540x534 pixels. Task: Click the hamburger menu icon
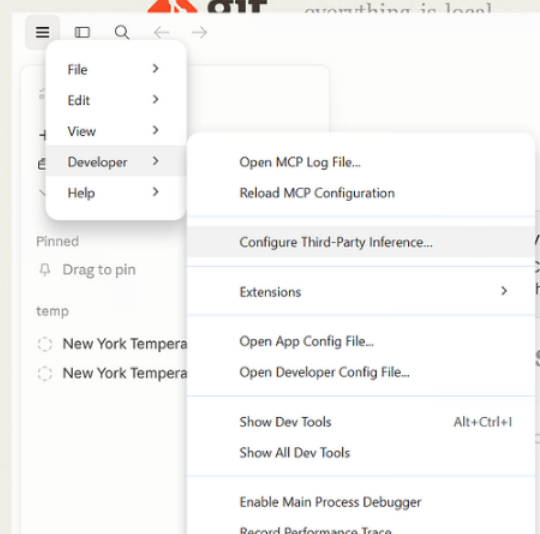(42, 32)
